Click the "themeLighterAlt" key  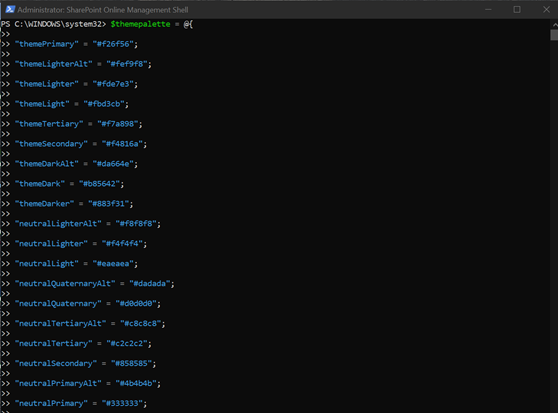click(53, 64)
